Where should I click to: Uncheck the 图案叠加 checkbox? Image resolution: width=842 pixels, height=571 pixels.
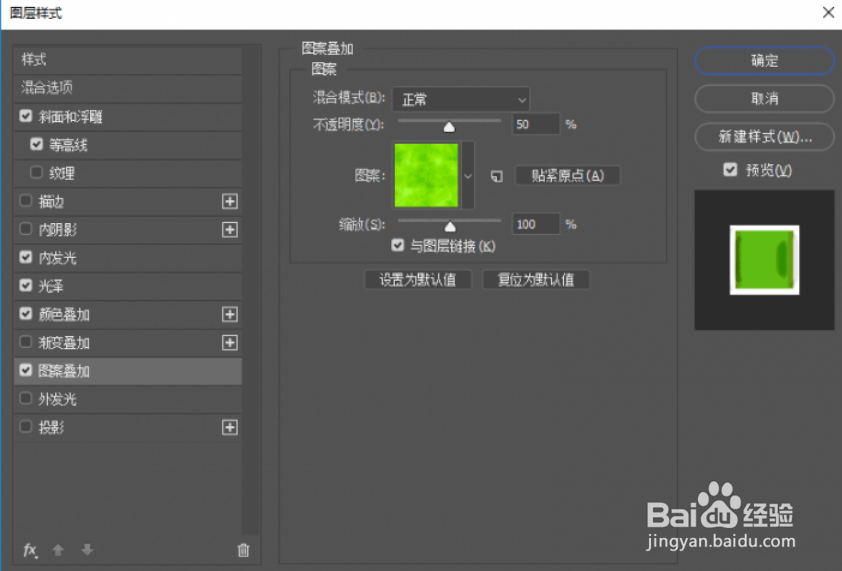coord(26,370)
